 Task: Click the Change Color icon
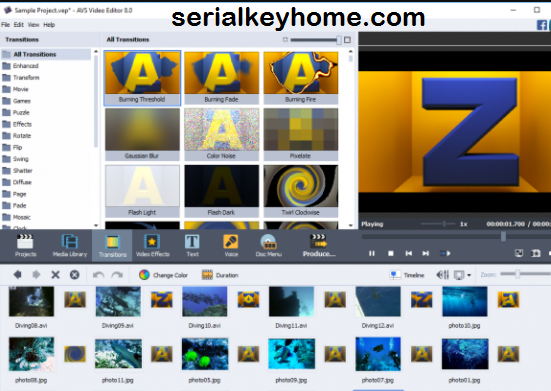coord(144,275)
